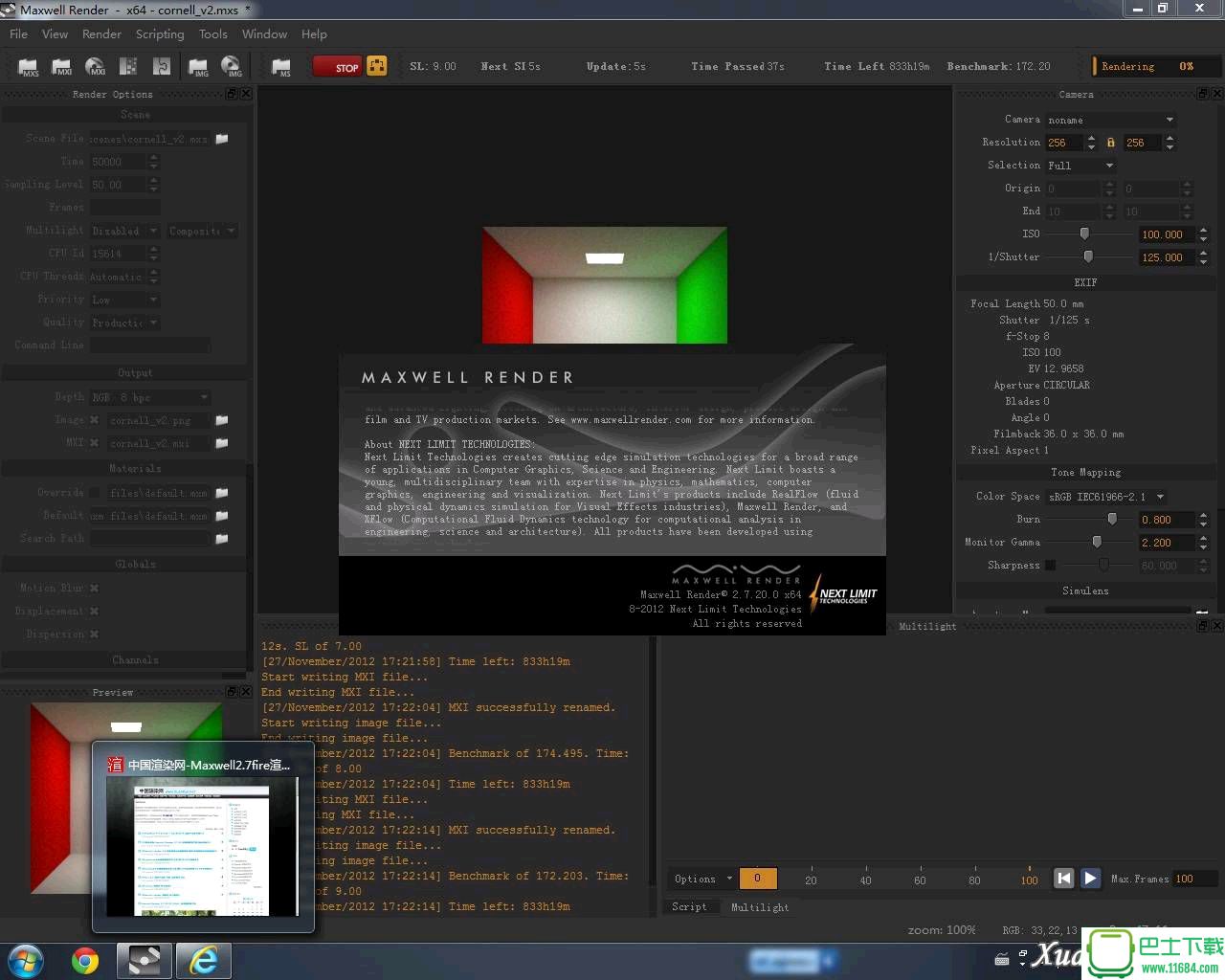Open the Help menu
Screen dimensions: 1225x980
[314, 34]
